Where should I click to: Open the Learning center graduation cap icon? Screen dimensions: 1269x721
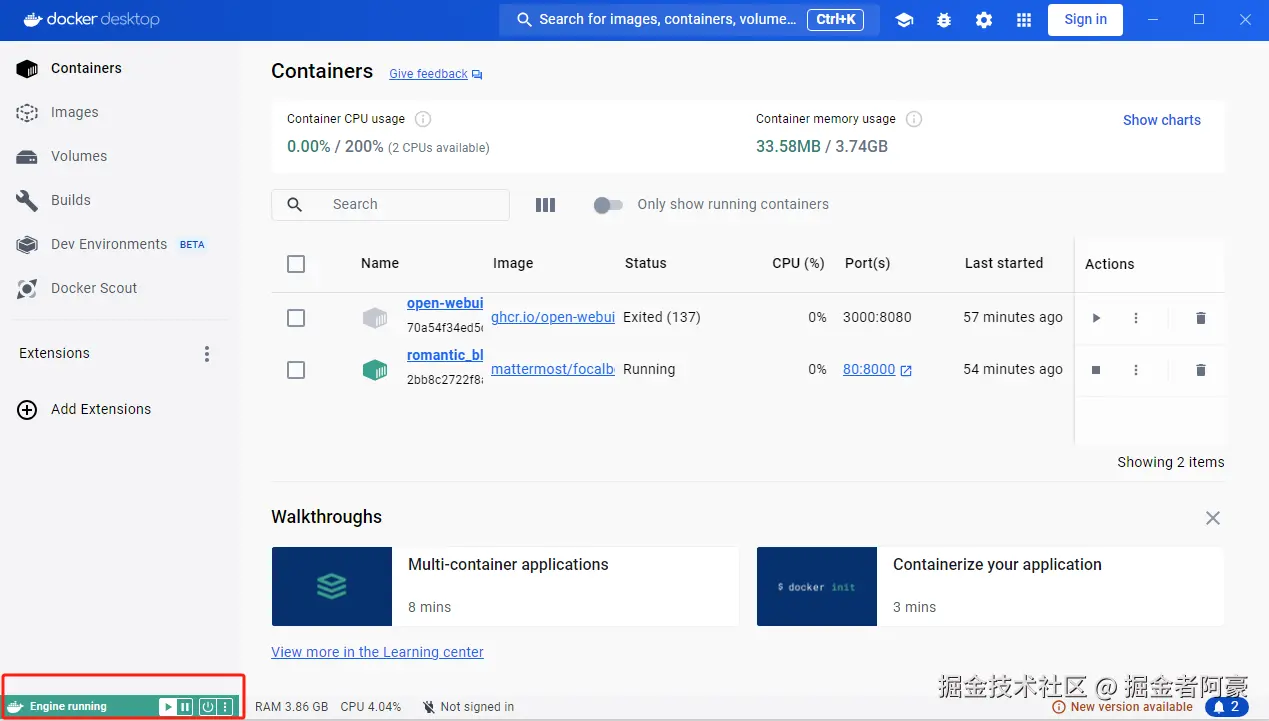click(x=904, y=20)
